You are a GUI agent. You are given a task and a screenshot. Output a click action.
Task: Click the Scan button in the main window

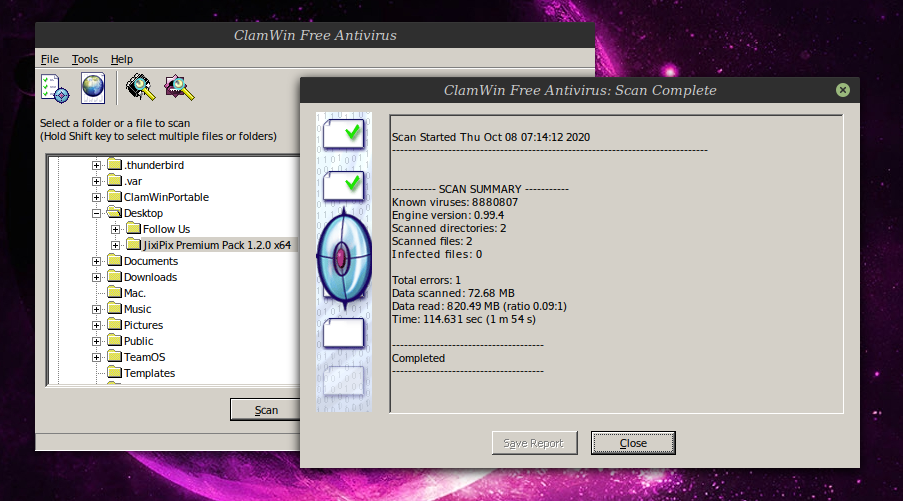point(265,409)
